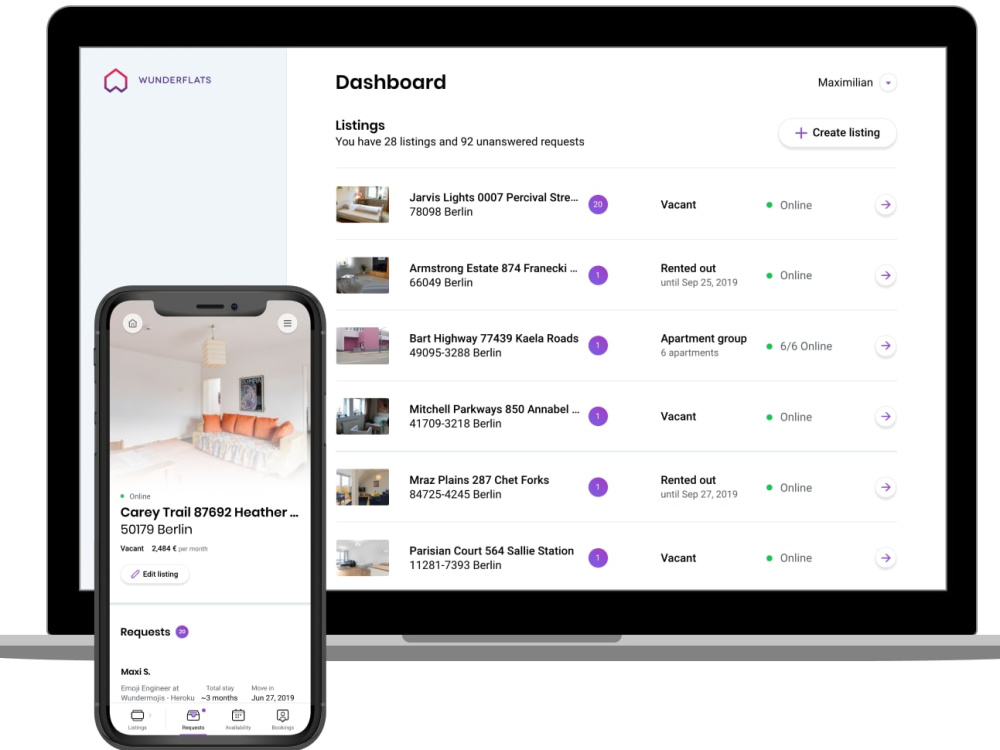Click the Create listing button
1000x750 pixels.
click(x=837, y=133)
